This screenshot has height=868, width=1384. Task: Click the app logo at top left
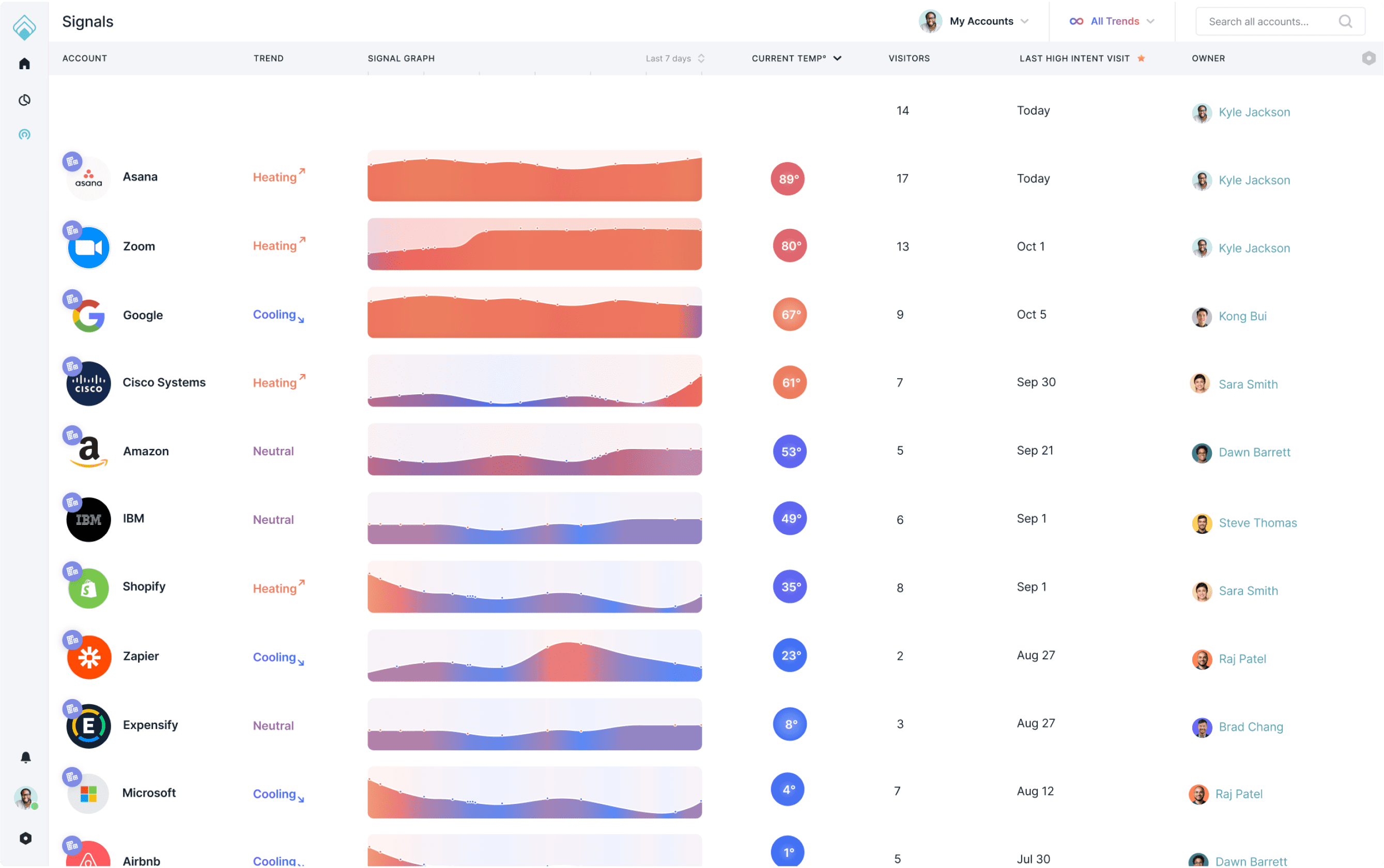pyautogui.click(x=24, y=27)
